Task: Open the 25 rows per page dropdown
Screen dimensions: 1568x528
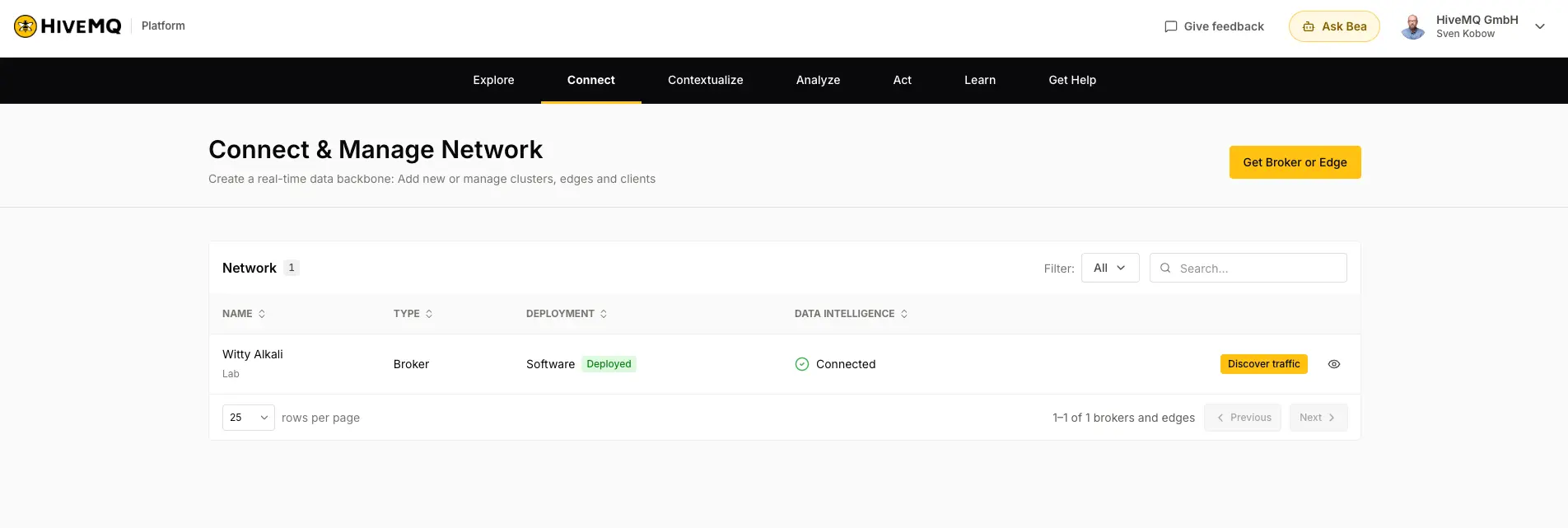Action: click(x=249, y=418)
